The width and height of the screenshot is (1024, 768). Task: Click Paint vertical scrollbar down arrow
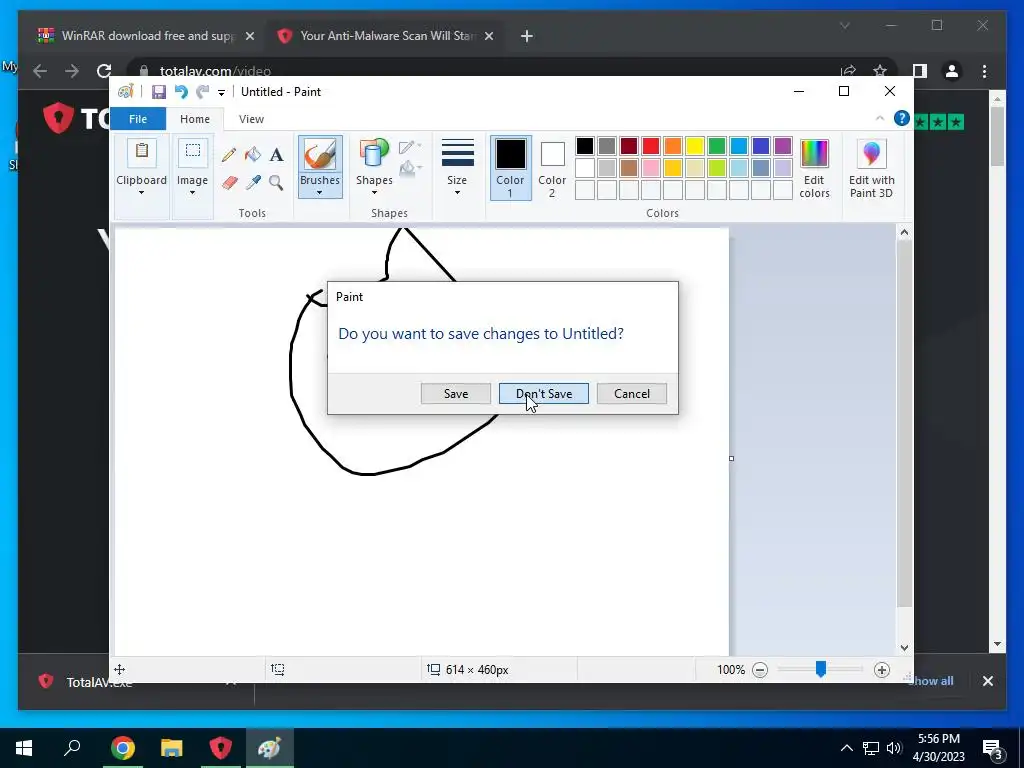pyautogui.click(x=904, y=648)
